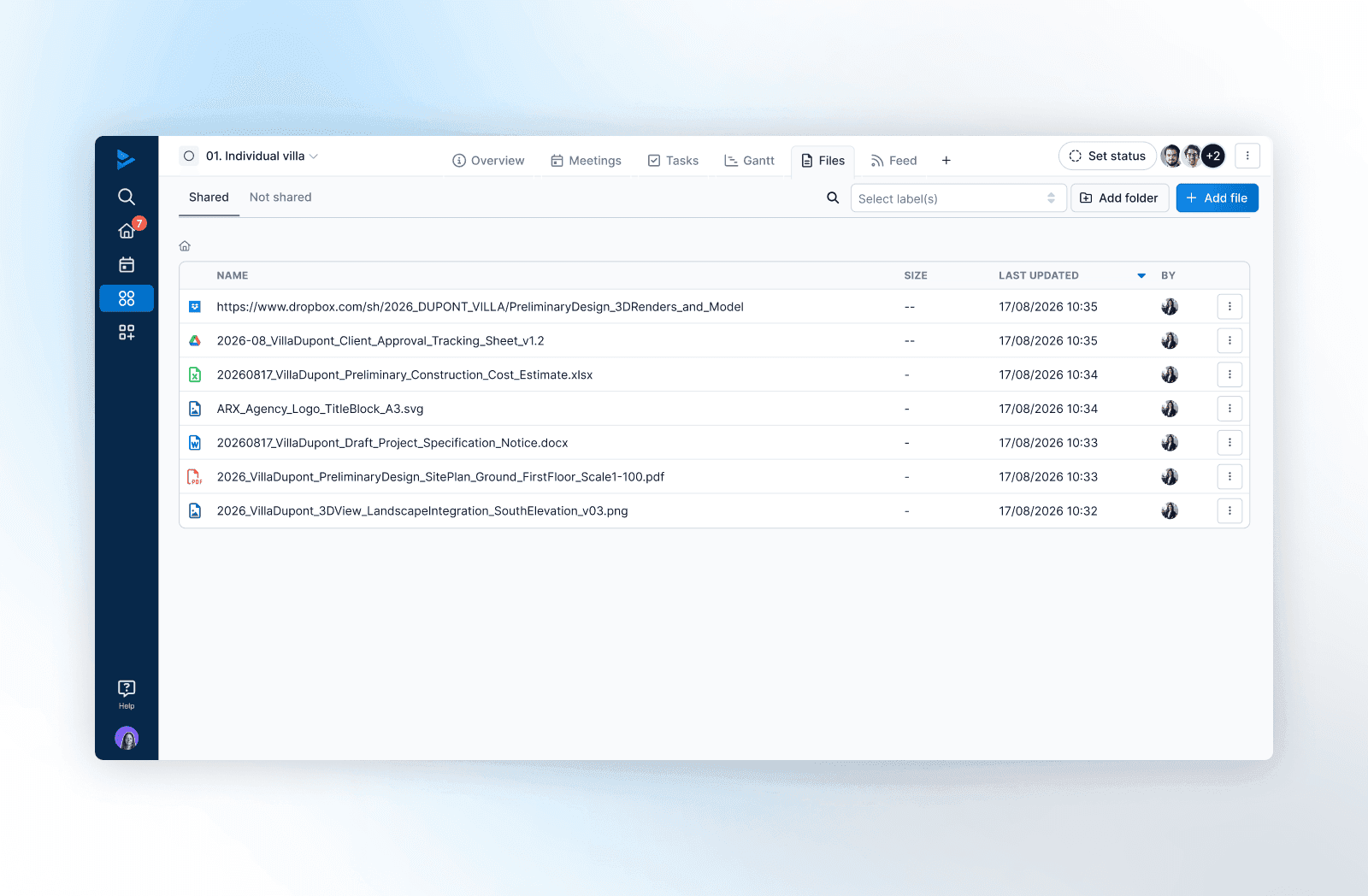Click the blue Add file button

coord(1217,198)
